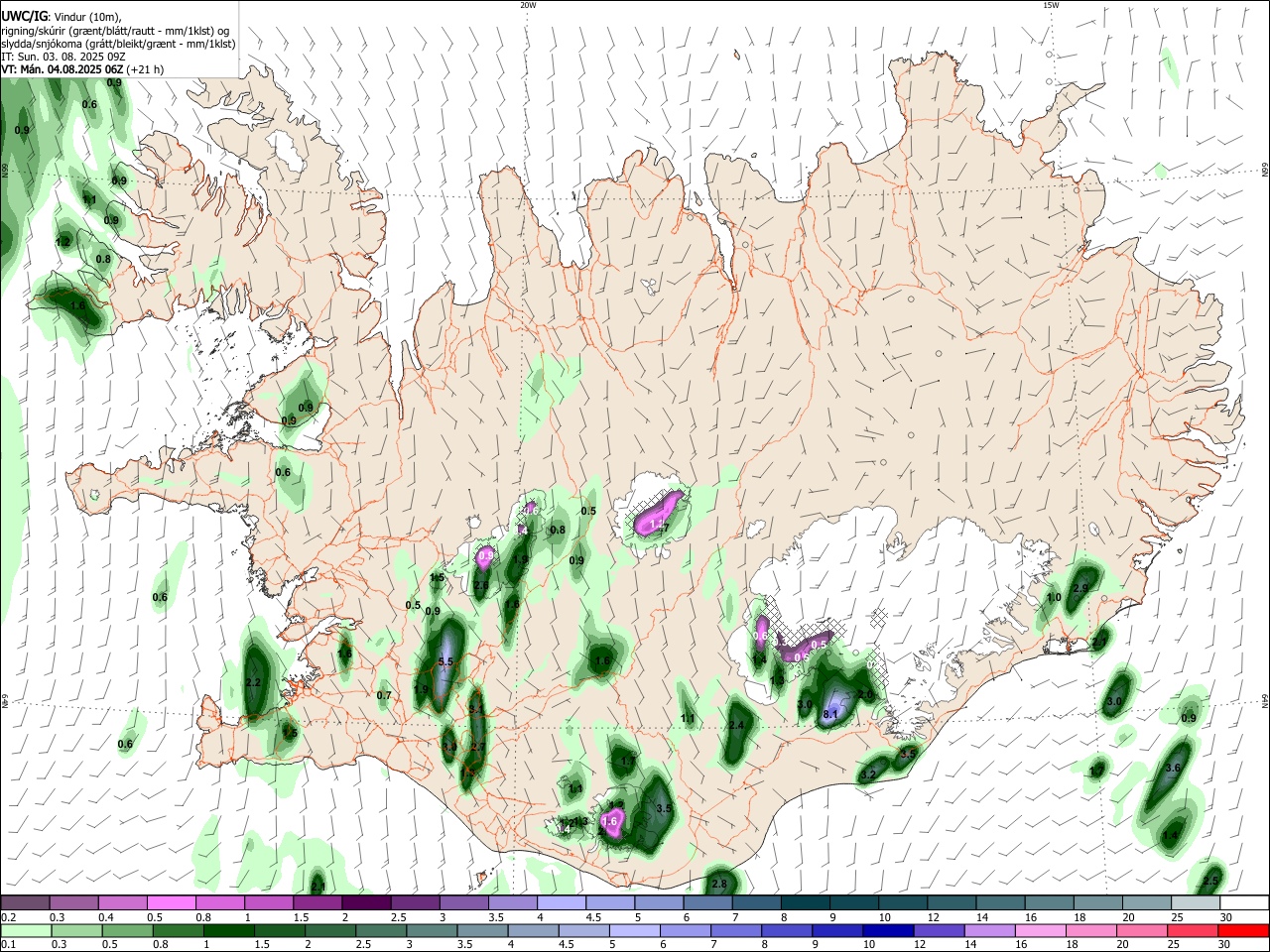Click the 1.0 value in the eastern rain cell
The width and height of the screenshot is (1270, 952).
1054,597
